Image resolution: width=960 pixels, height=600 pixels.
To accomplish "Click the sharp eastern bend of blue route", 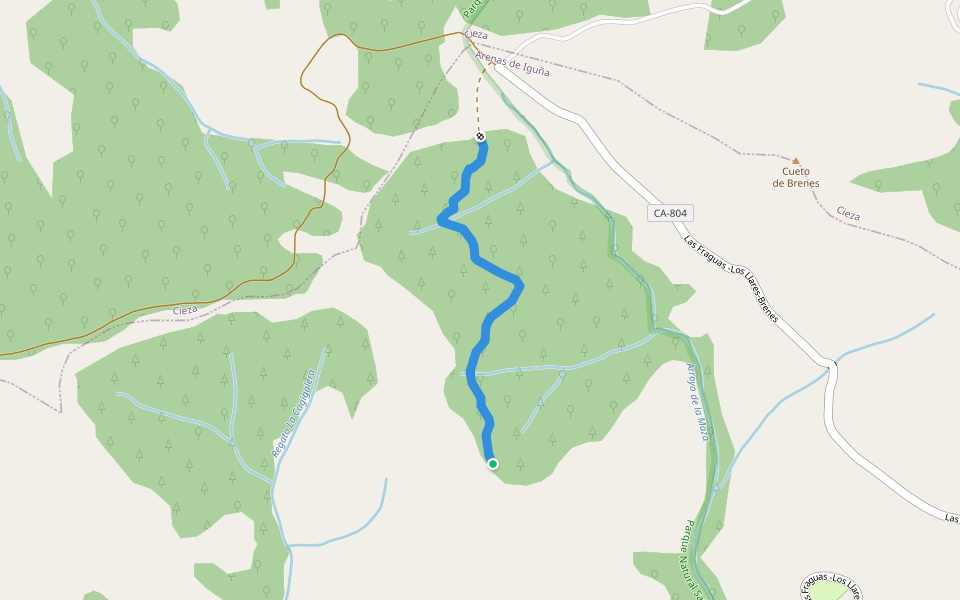I will coord(520,283).
